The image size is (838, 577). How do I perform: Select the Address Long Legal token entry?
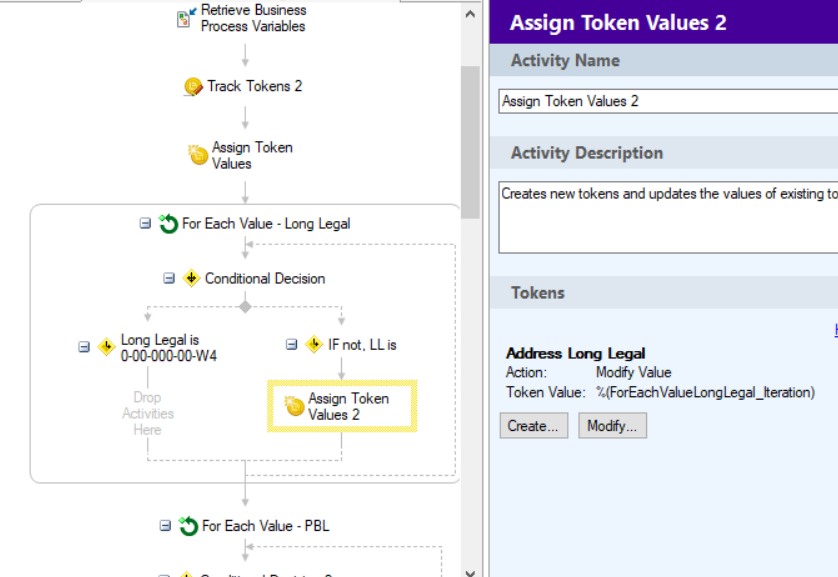[576, 353]
